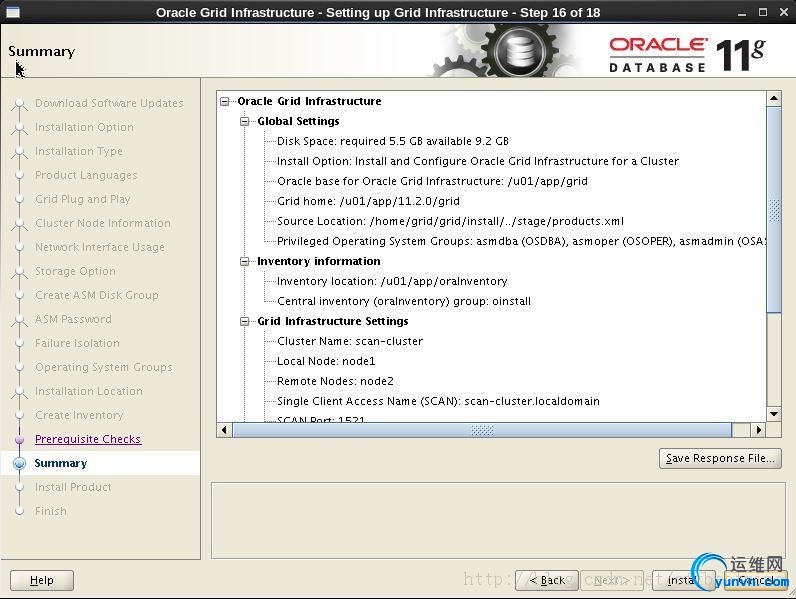
Task: Click the Prerequisite Checks step marker
Action: [20, 439]
